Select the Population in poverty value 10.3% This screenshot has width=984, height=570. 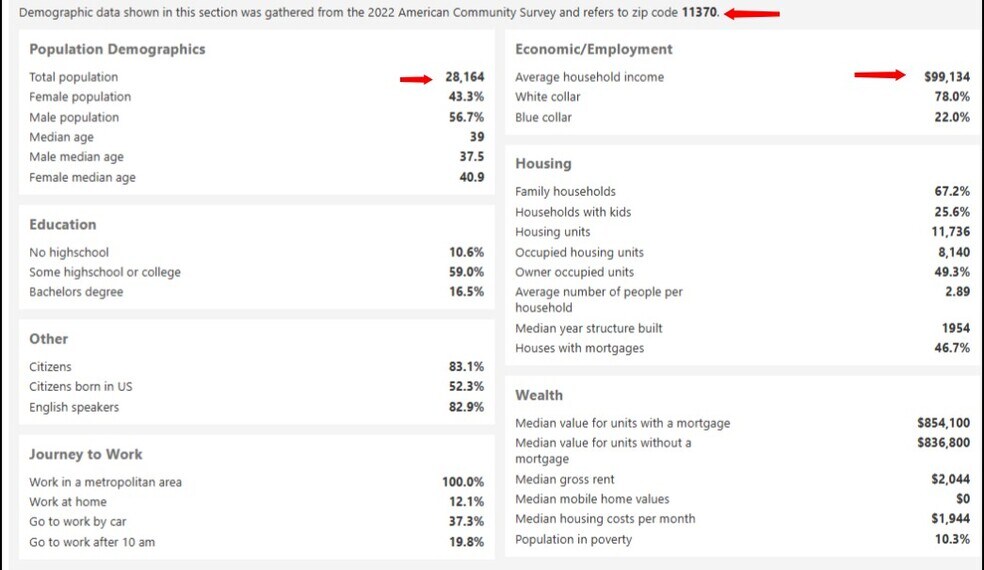coord(952,539)
